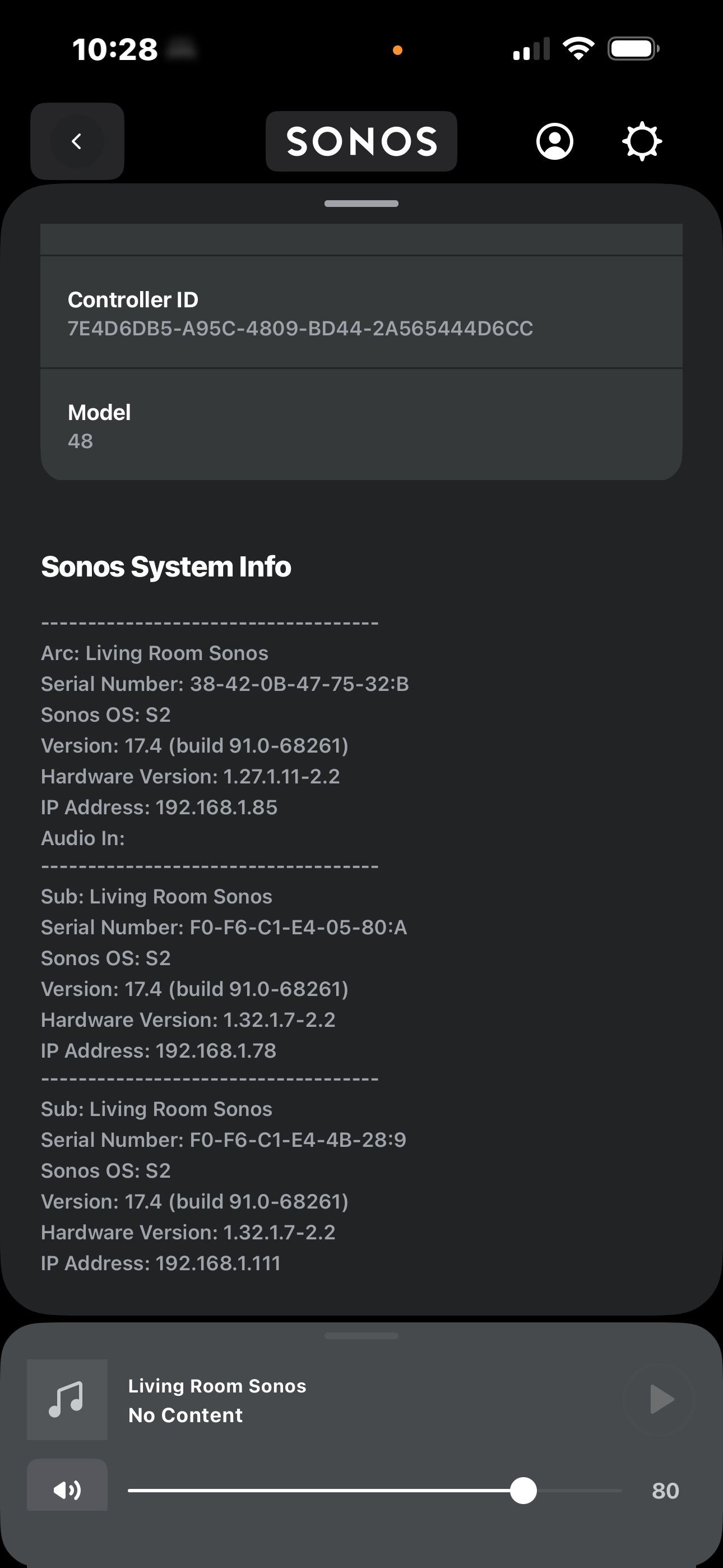Expand the now playing bar handle
Screen dimensions: 723x1568
[x=361, y=1335]
